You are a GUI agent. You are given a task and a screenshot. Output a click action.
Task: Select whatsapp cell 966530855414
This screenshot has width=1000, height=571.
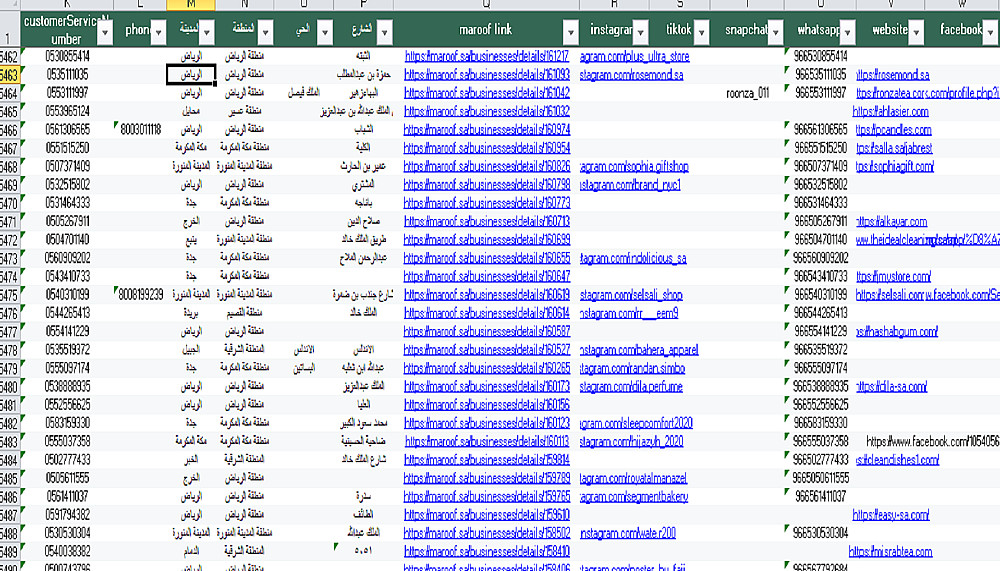click(821, 56)
